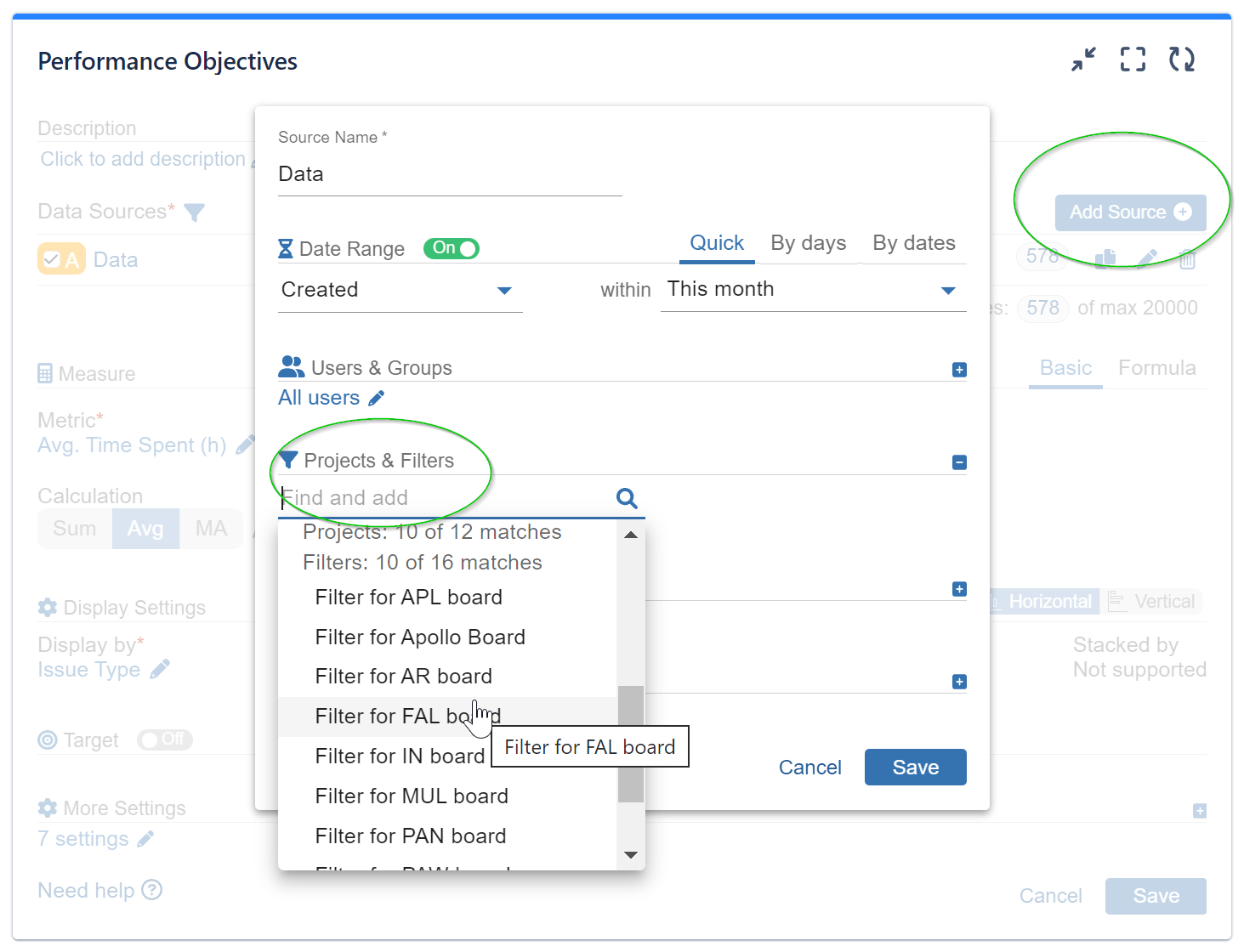Screen dimensions: 1244x952
Task: Save the source settings
Action: [x=915, y=767]
